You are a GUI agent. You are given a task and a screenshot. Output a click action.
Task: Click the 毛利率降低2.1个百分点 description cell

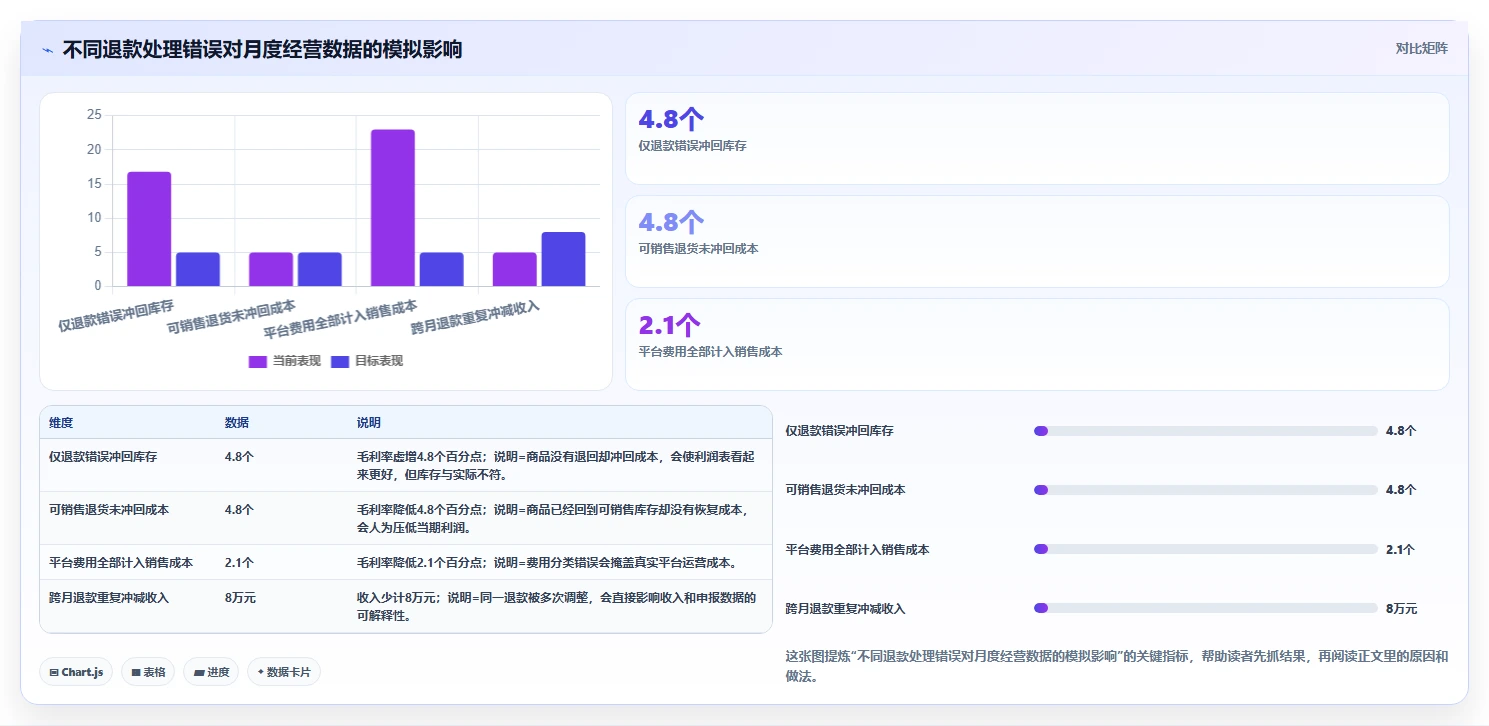tap(547, 563)
